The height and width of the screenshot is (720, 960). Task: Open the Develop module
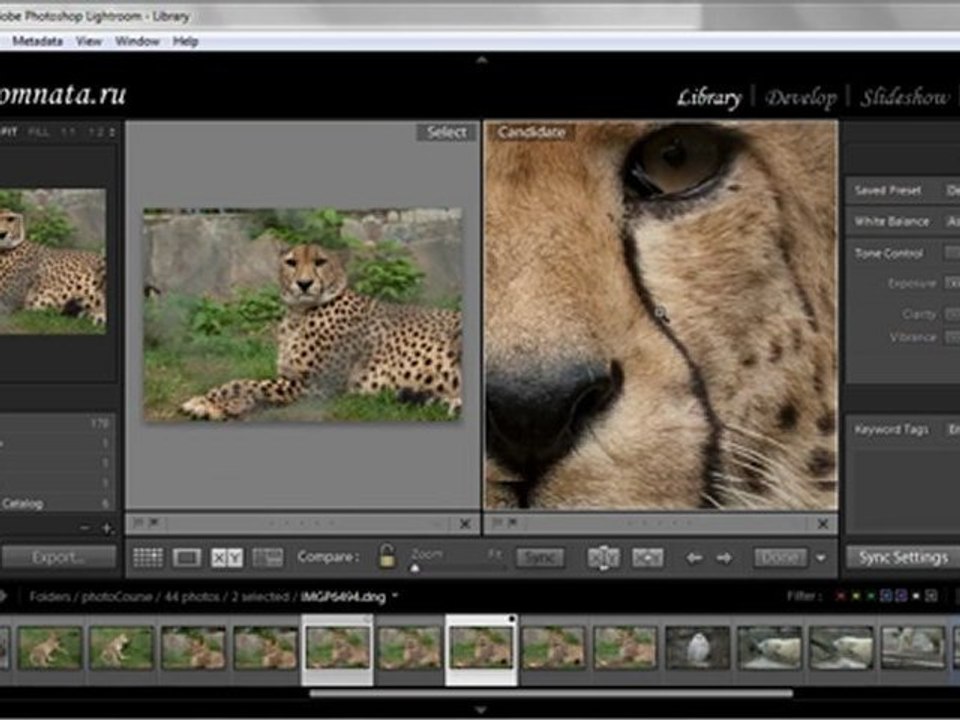(x=800, y=97)
